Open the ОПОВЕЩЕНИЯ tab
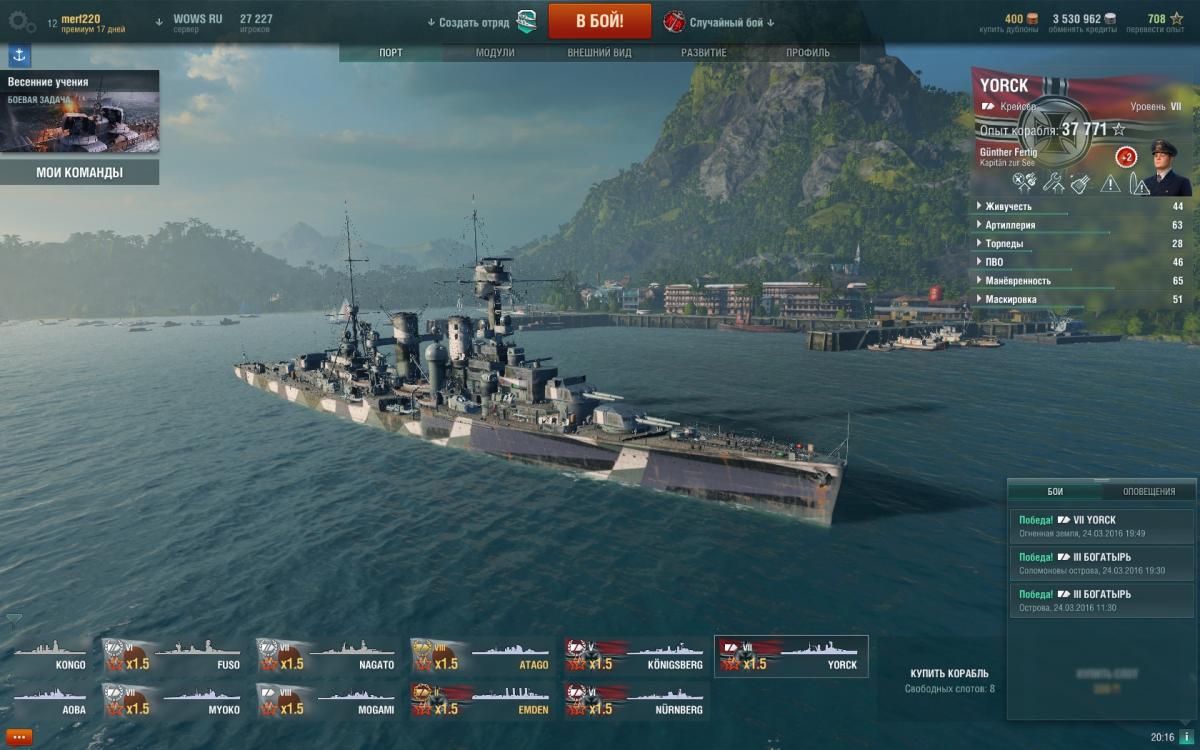Viewport: 1200px width, 750px height. point(1149,491)
